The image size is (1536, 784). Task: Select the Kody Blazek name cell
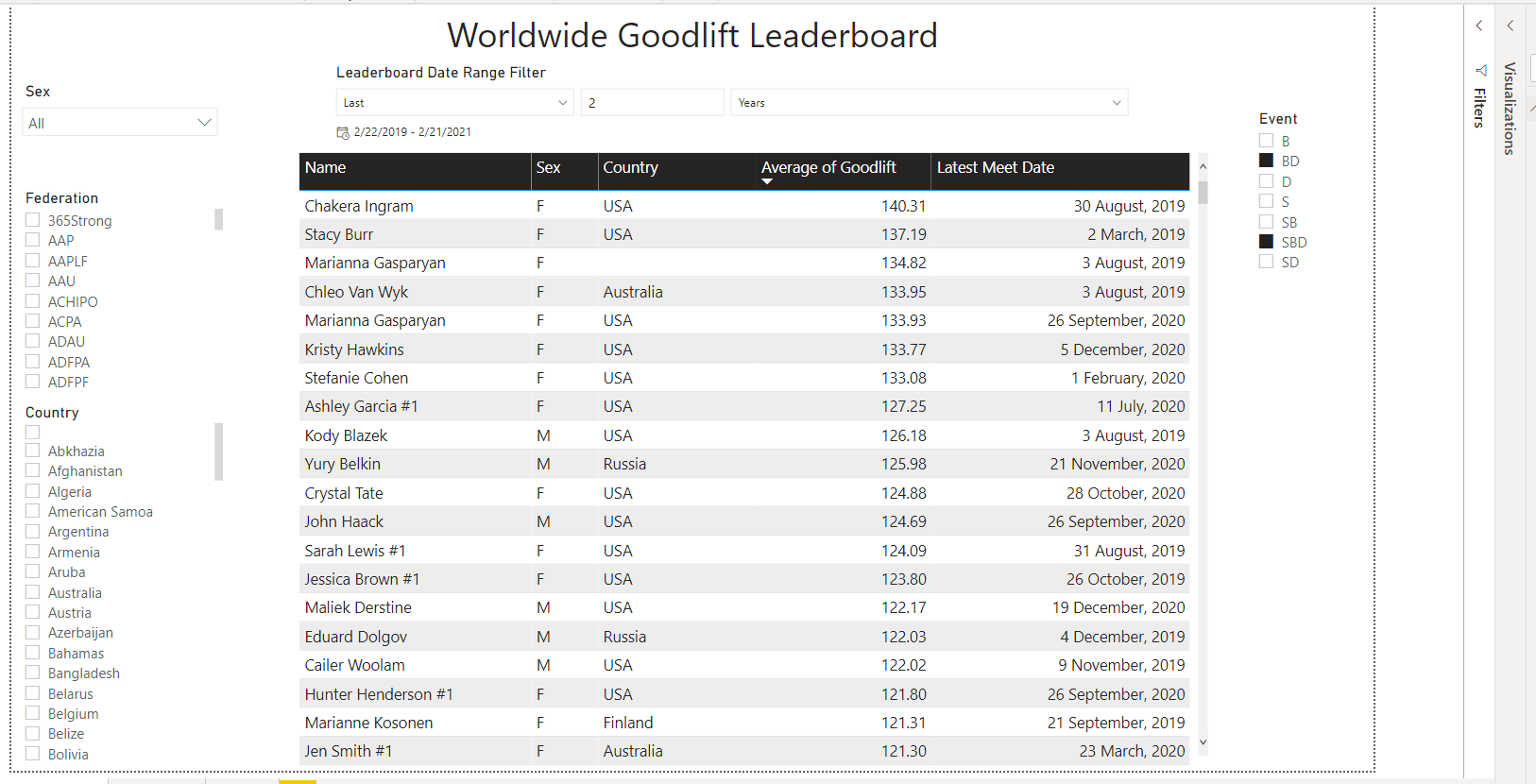346,435
